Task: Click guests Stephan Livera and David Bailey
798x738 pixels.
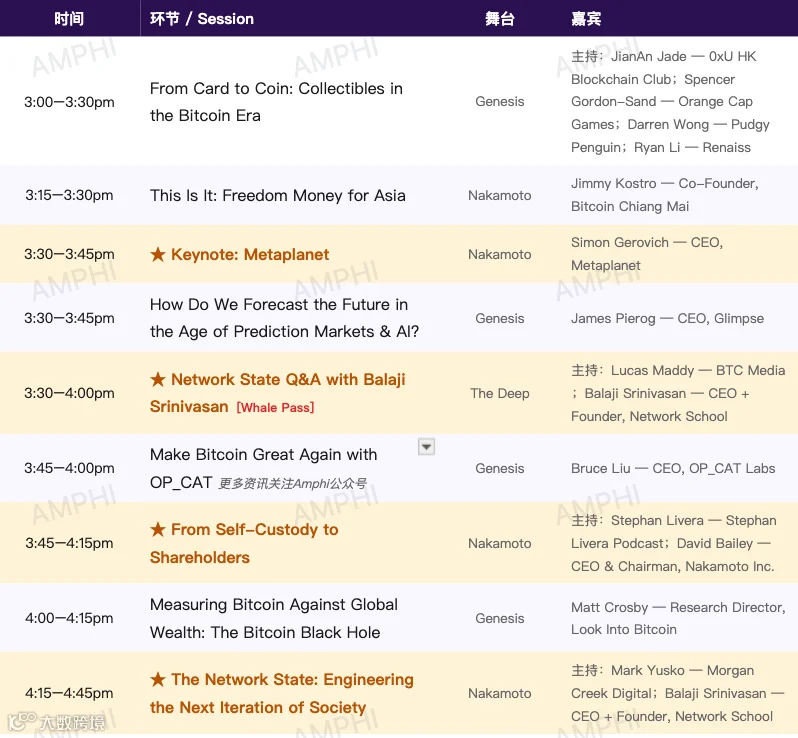Action: tap(673, 543)
